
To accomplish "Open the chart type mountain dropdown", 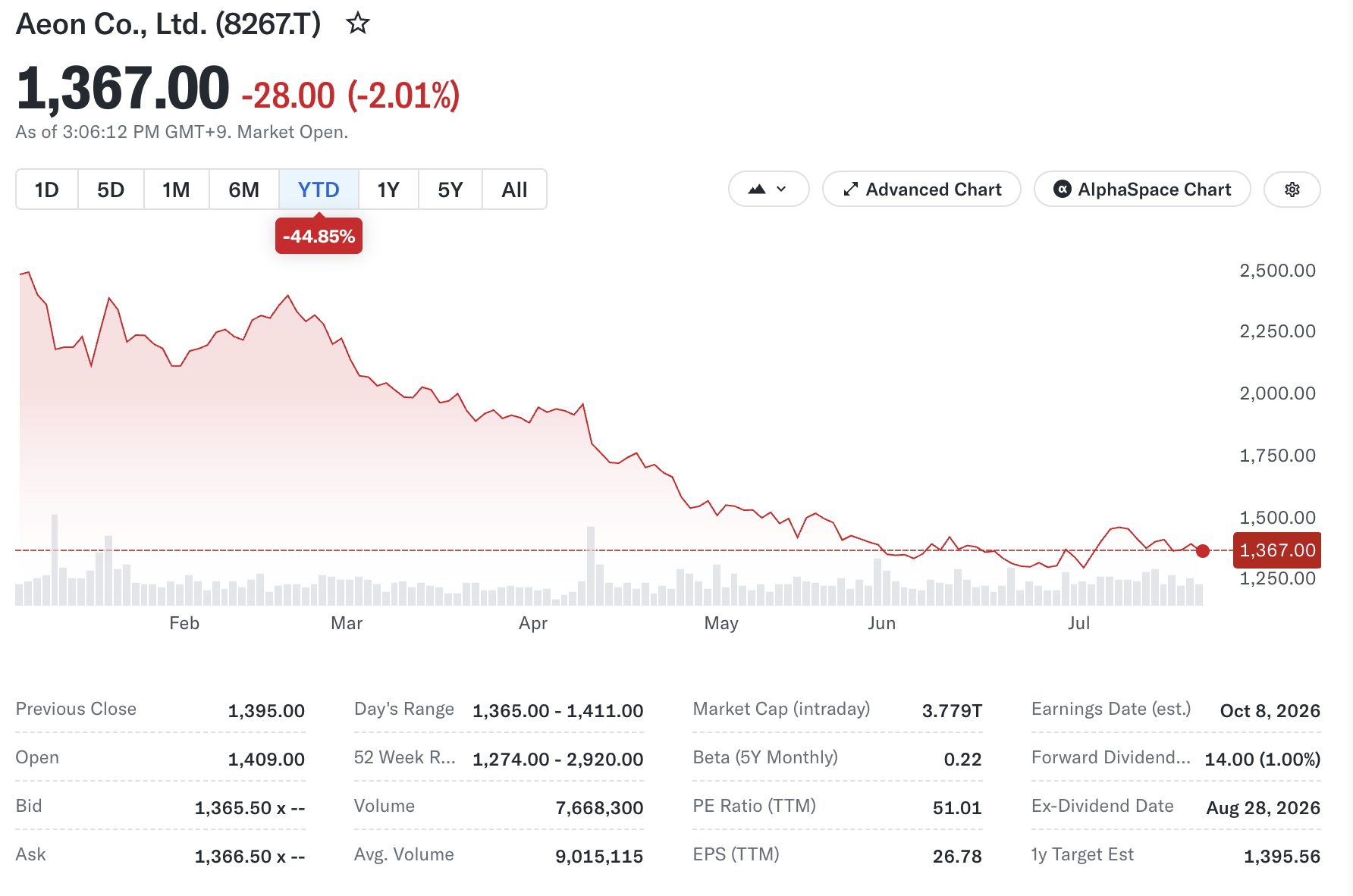I will click(768, 190).
